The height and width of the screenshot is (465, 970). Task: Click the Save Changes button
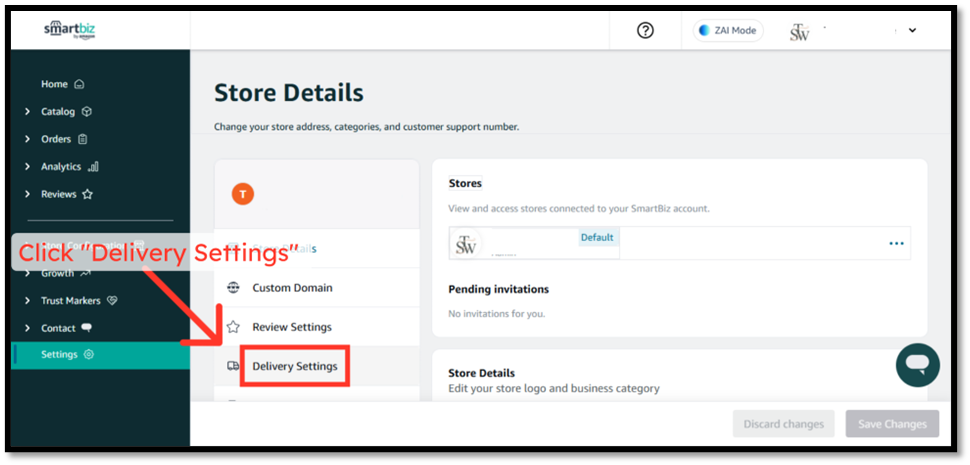(892, 424)
